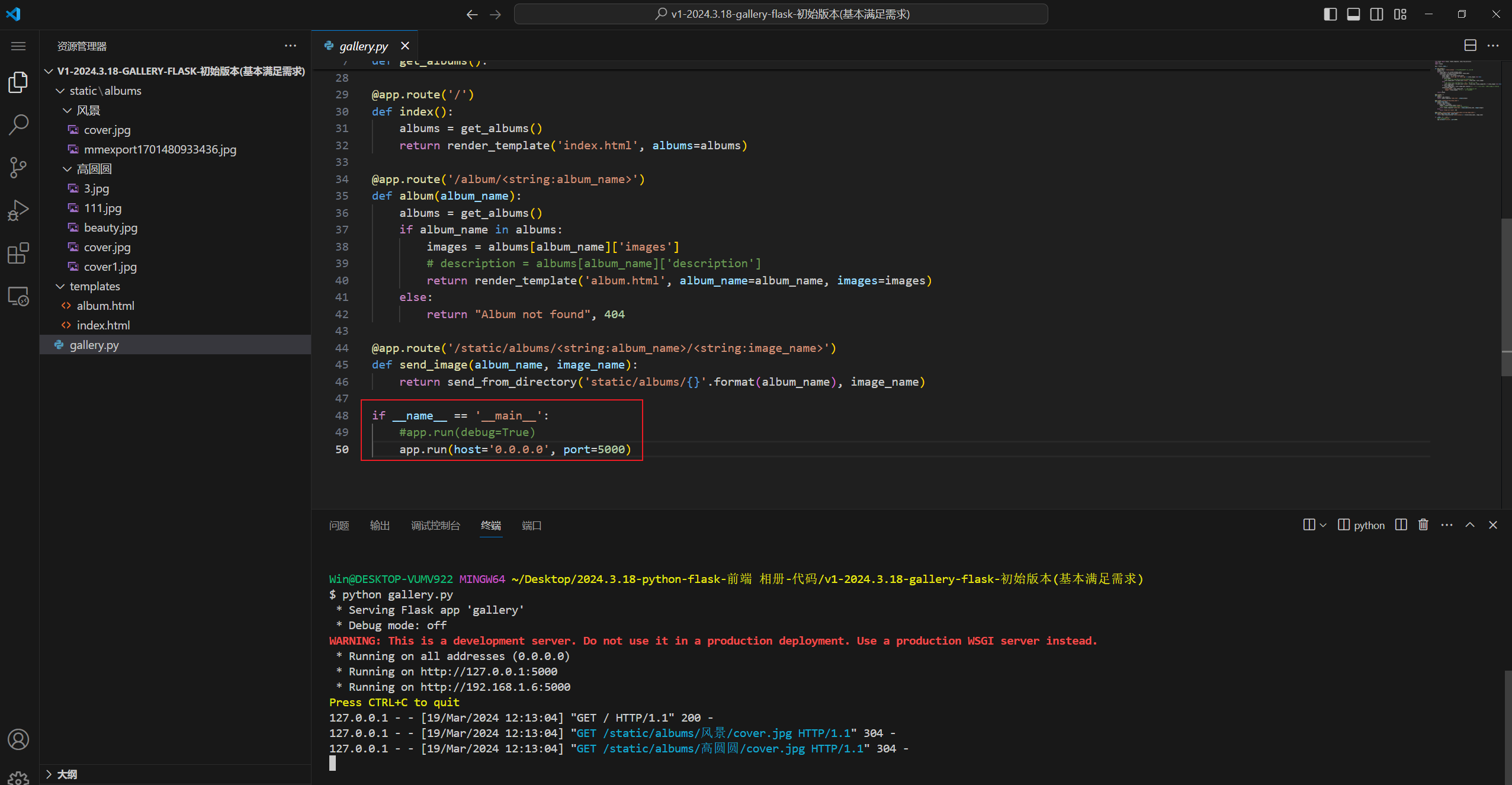Split the terminal with the split icon
The height and width of the screenshot is (785, 1512).
[1401, 525]
